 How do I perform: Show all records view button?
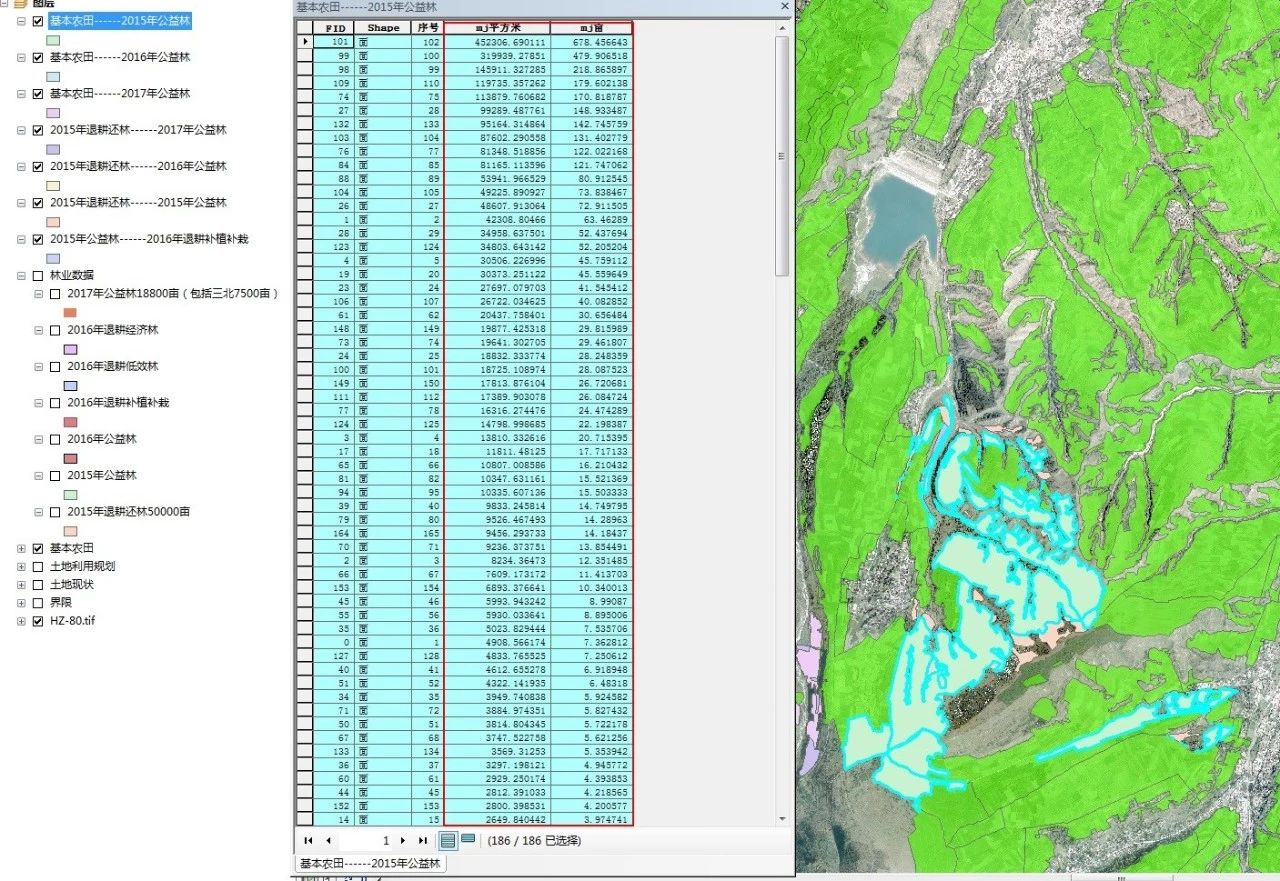[x=448, y=841]
